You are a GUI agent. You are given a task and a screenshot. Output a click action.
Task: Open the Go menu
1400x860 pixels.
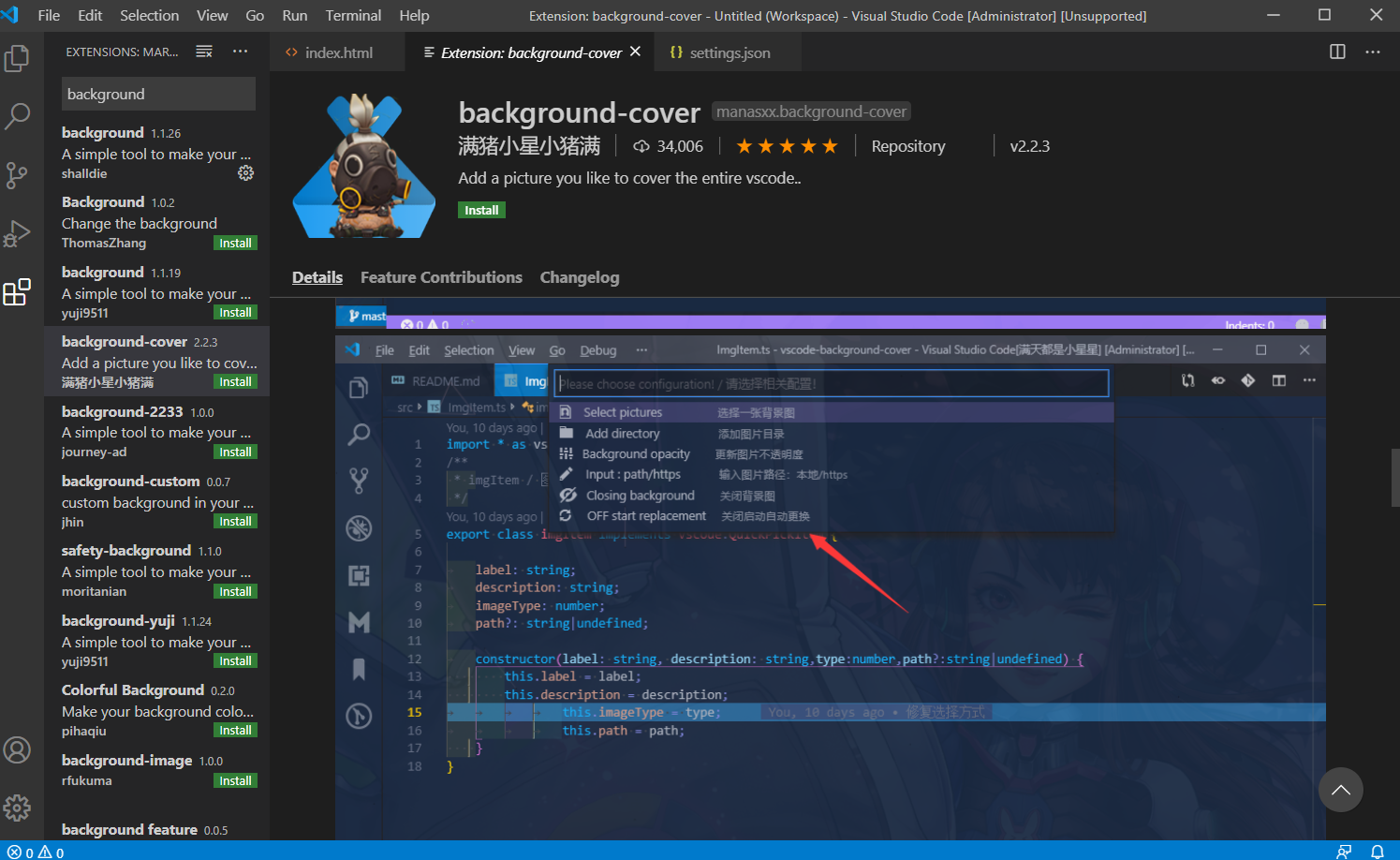pos(255,15)
